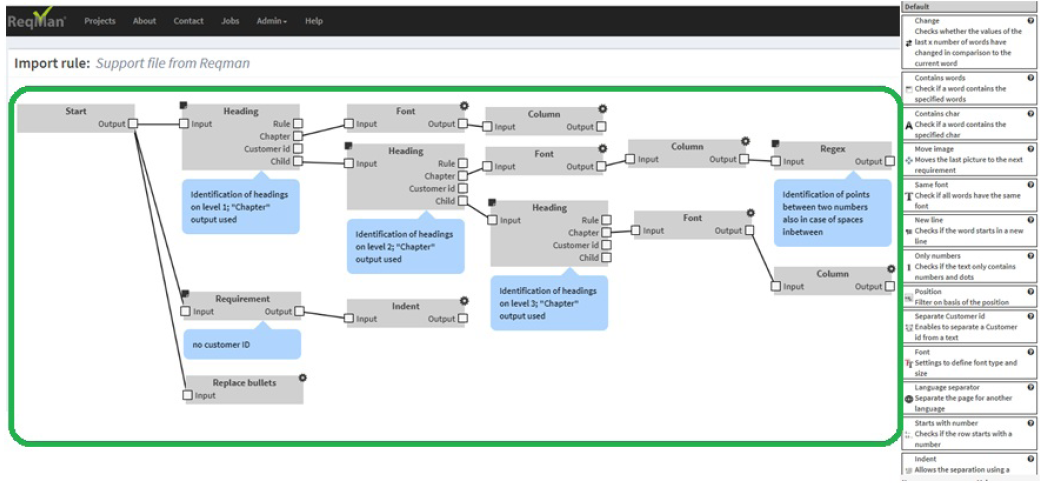Select the Indent node title
The width and height of the screenshot is (1044, 485).
coord(405,306)
